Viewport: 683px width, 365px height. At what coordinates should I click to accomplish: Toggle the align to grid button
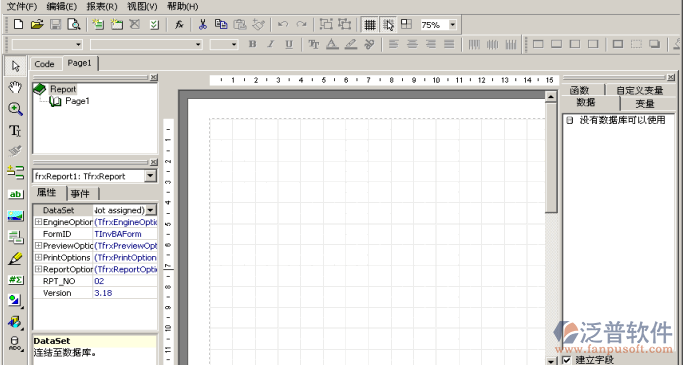(389, 24)
